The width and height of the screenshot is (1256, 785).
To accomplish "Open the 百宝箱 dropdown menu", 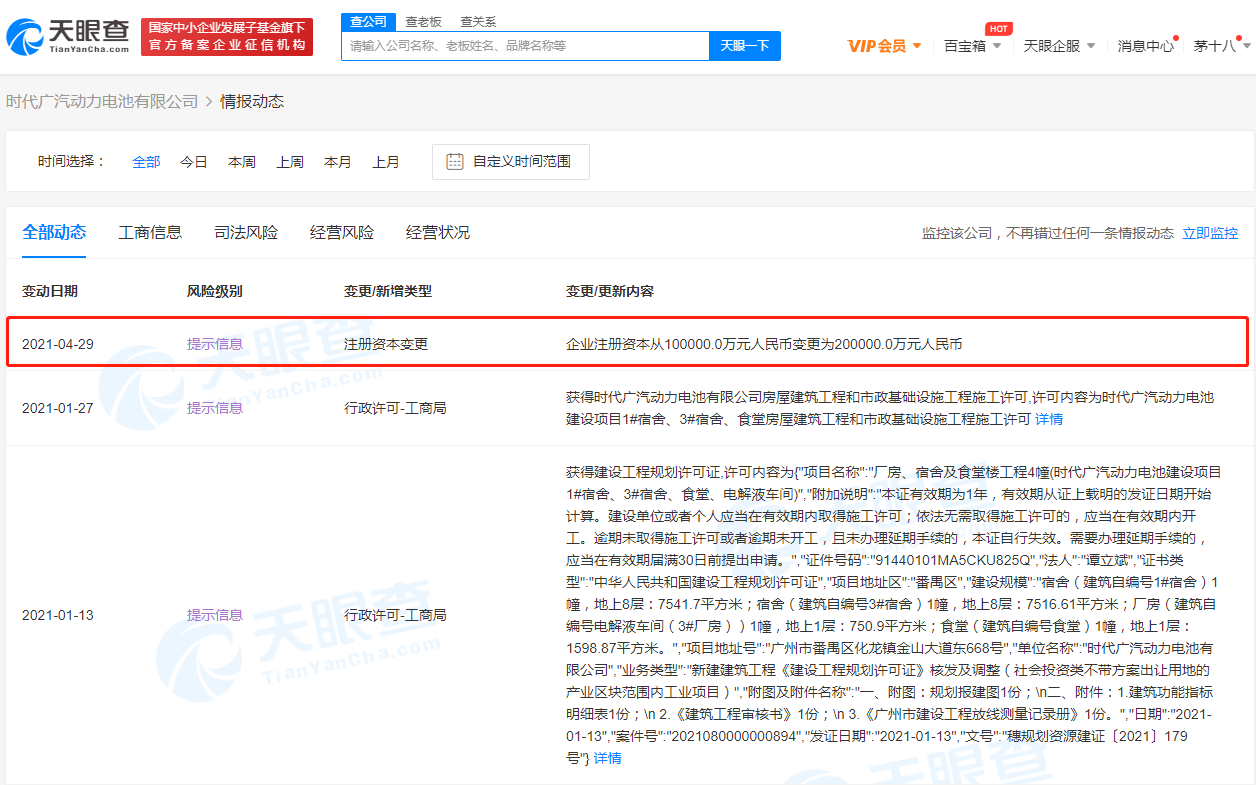I will click(x=972, y=46).
